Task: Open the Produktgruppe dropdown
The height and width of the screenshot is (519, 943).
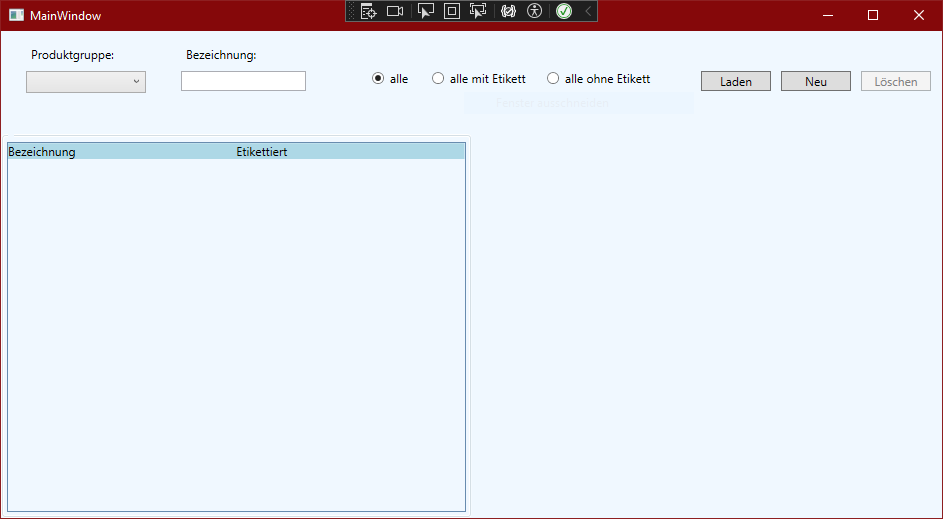Action: coord(86,82)
